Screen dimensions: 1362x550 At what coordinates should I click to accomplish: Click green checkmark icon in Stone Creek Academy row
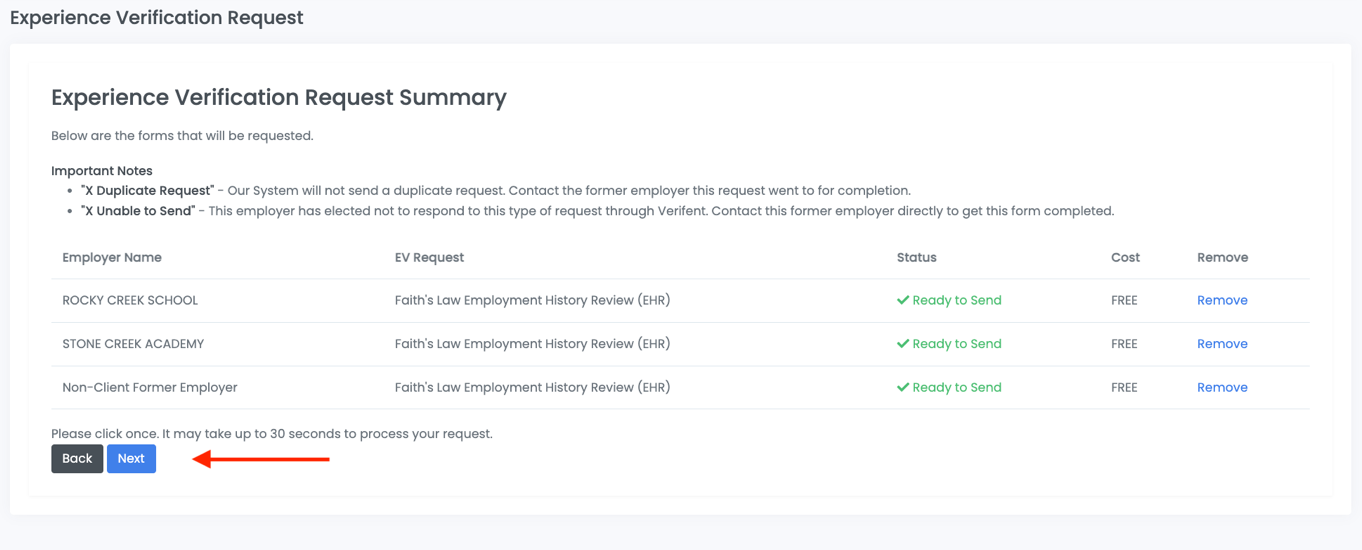(903, 344)
